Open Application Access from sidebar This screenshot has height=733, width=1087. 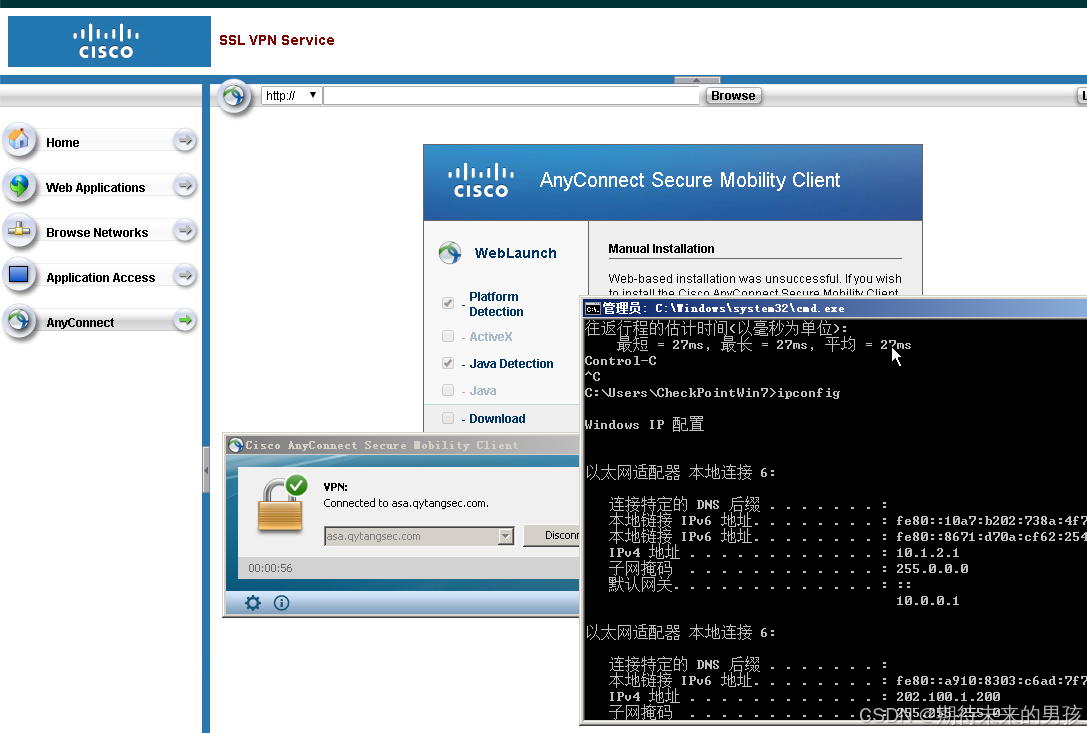[101, 277]
